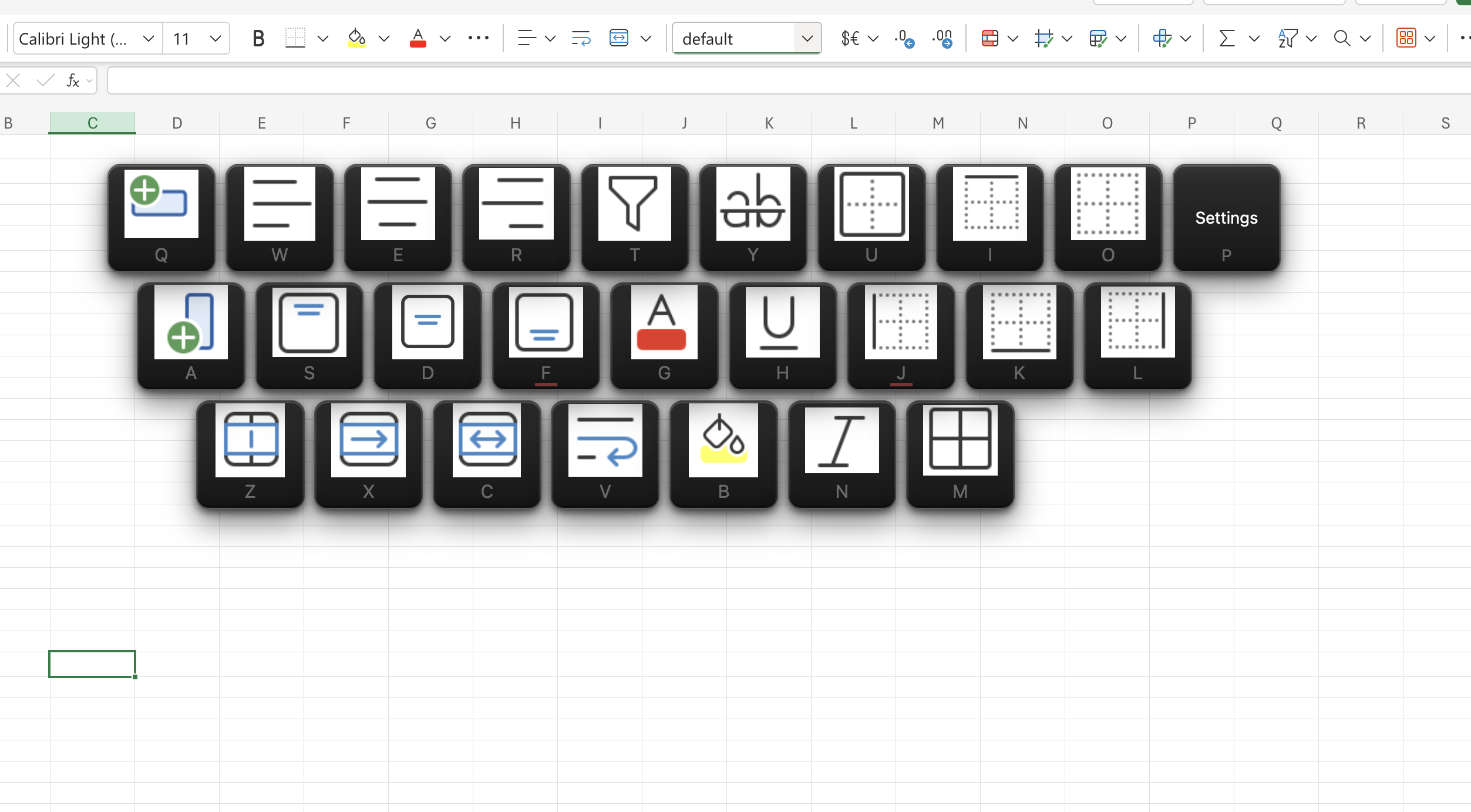Click the toolbar fill color bucket

(356, 38)
